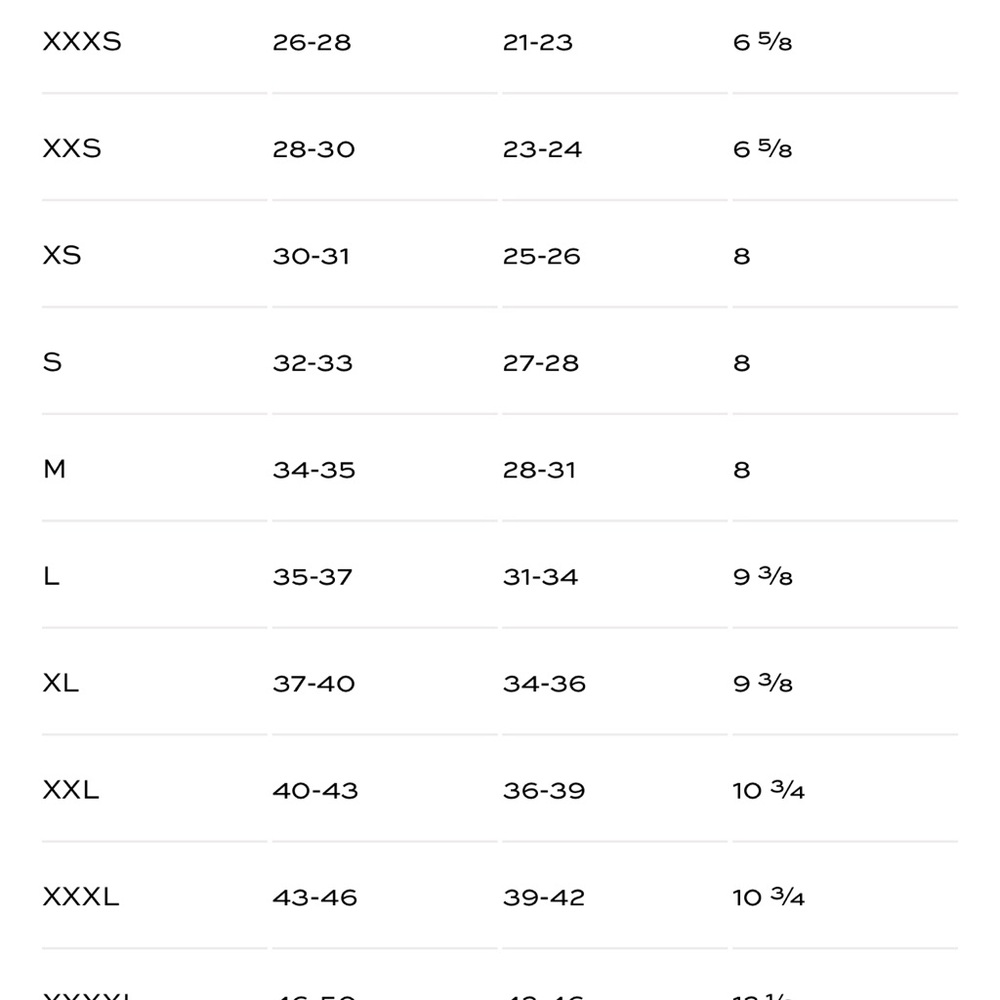1000x1000 pixels.
Task: Click the 37-40 measurement cell
Action: tap(314, 684)
